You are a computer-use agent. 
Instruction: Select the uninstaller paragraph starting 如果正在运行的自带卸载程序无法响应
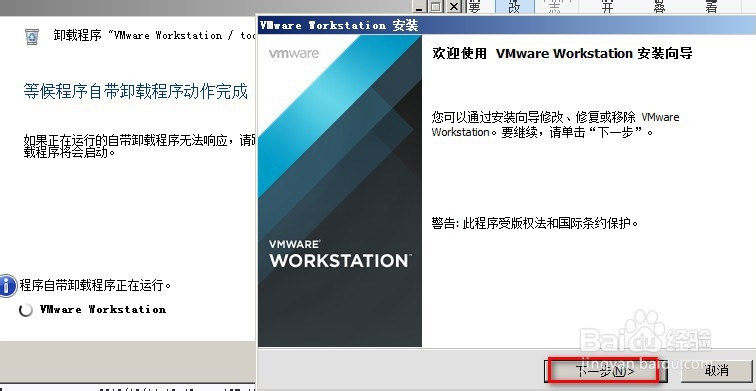click(139, 146)
